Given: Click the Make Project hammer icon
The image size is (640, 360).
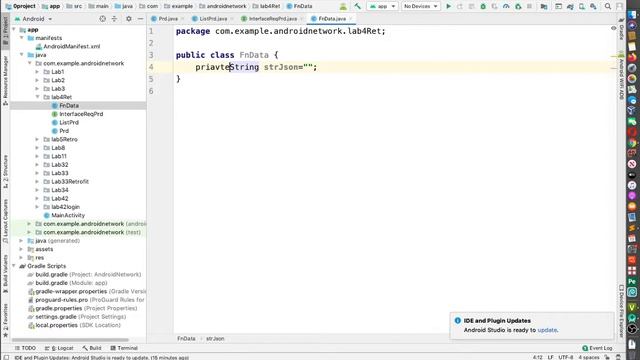Looking at the screenshot, I should tap(357, 7).
